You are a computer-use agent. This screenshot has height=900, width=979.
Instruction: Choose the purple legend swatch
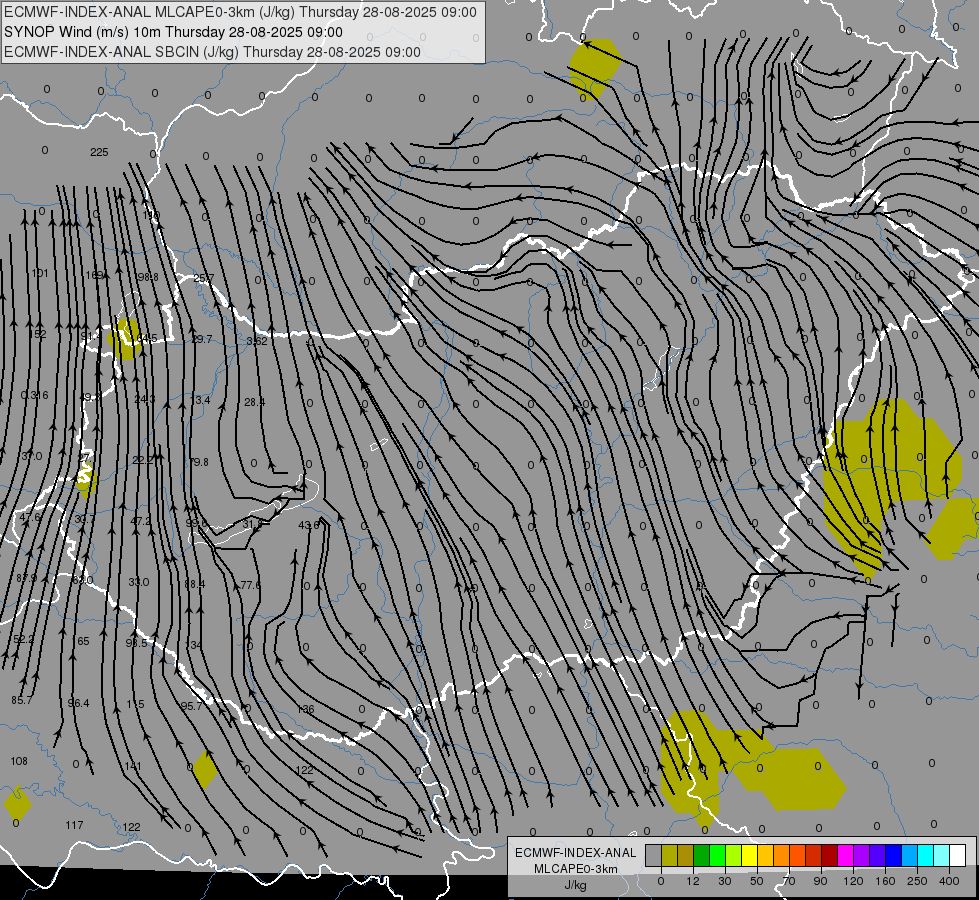(x=862, y=855)
